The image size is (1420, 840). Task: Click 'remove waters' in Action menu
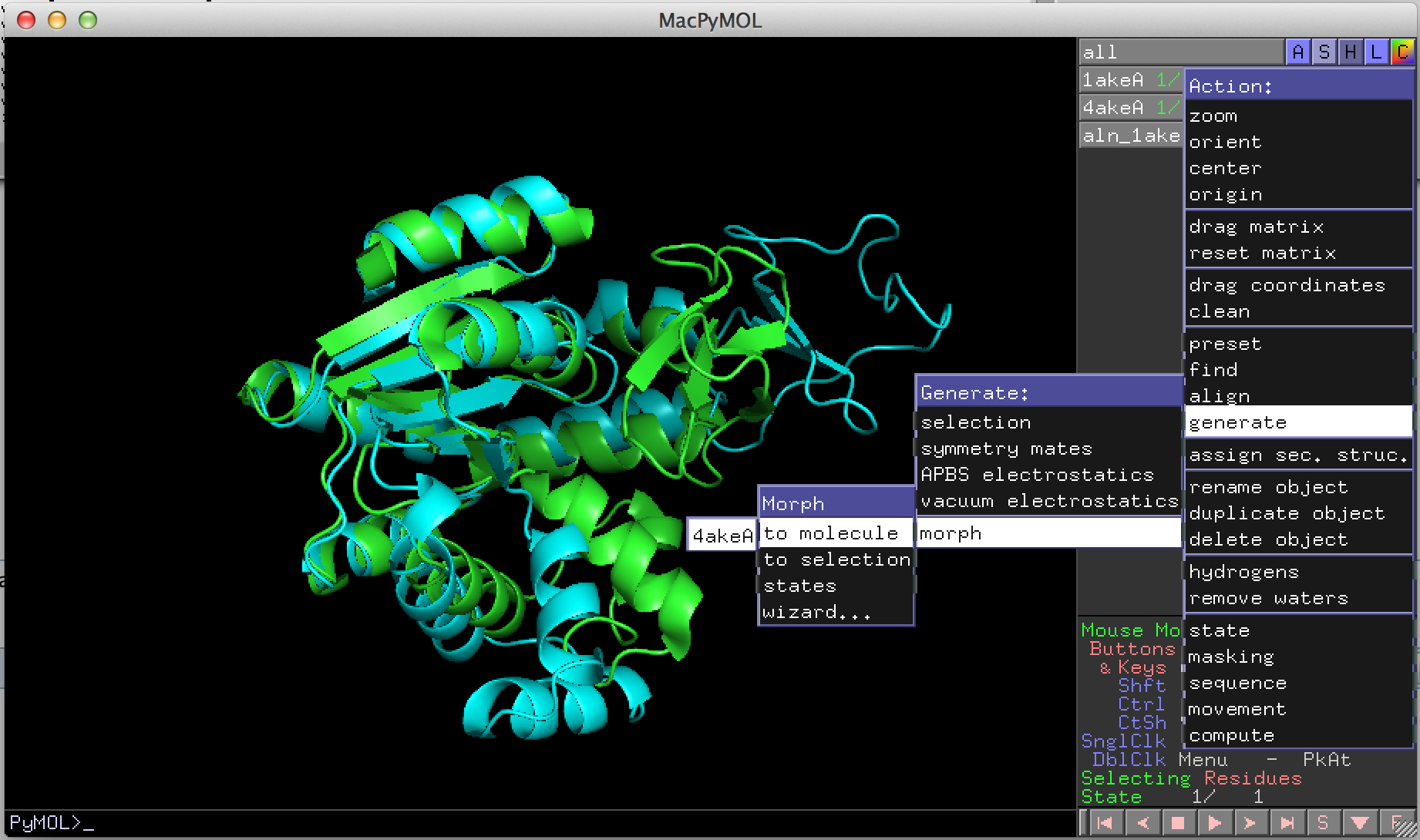tap(1268, 598)
